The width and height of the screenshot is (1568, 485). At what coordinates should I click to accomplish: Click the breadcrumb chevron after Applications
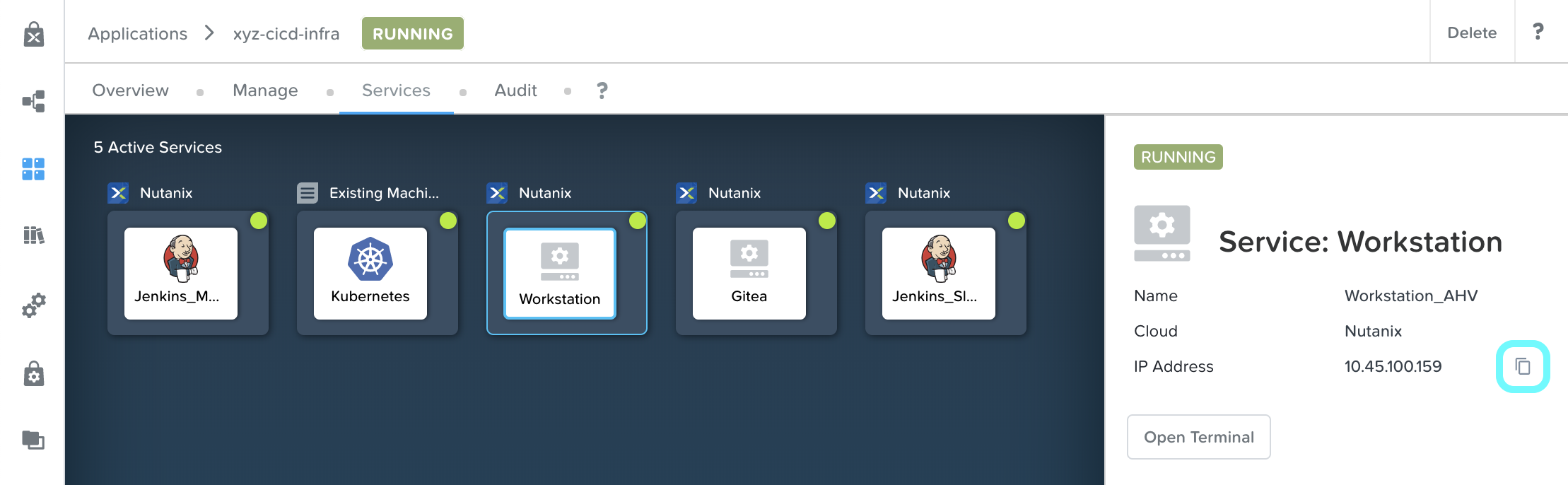pyautogui.click(x=209, y=33)
